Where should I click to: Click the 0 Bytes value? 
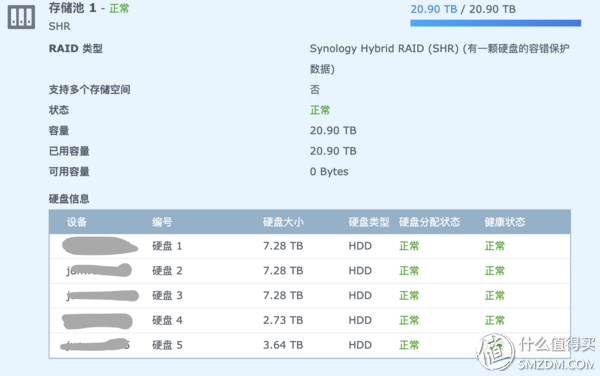tap(329, 171)
